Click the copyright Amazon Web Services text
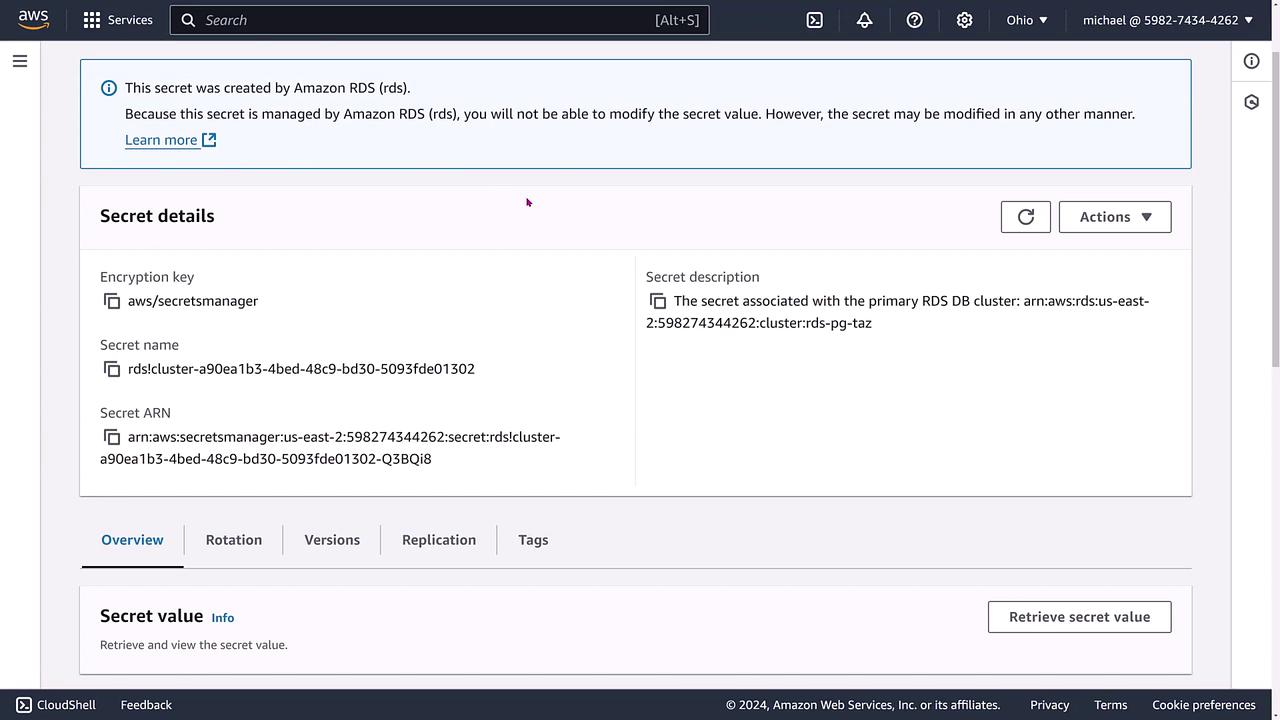1280x720 pixels. coord(863,705)
